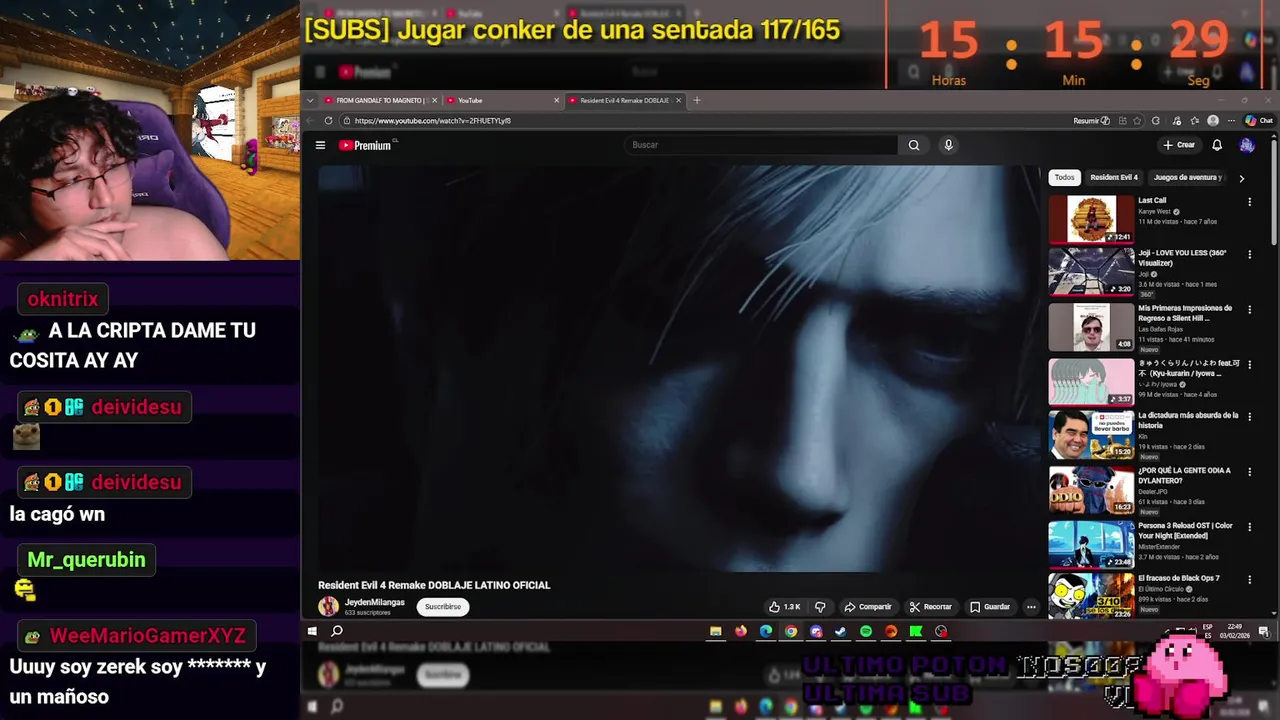Bookmark page with star icon in address bar
The image size is (1280, 720).
(x=1137, y=121)
